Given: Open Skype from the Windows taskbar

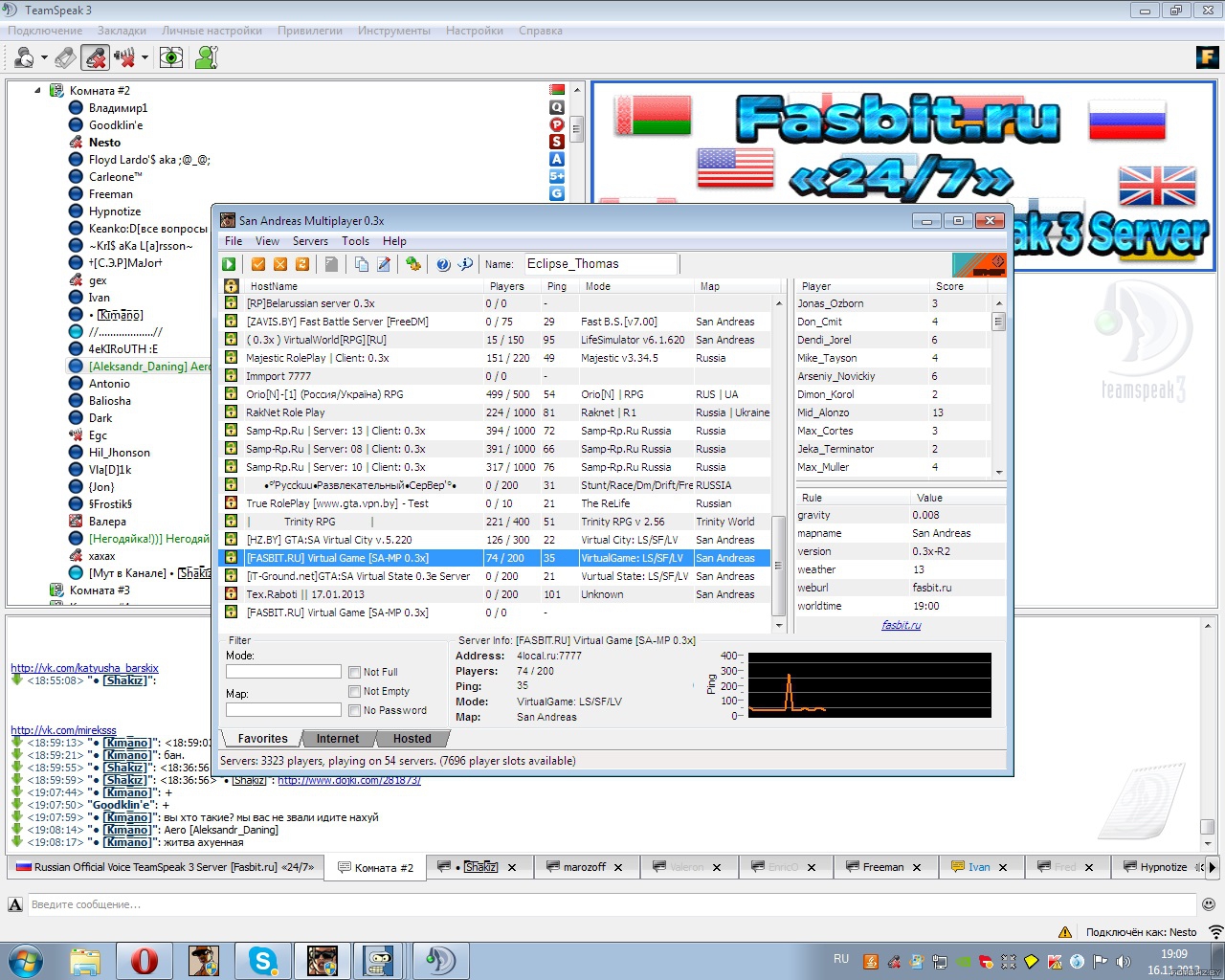Looking at the screenshot, I should pos(263,960).
